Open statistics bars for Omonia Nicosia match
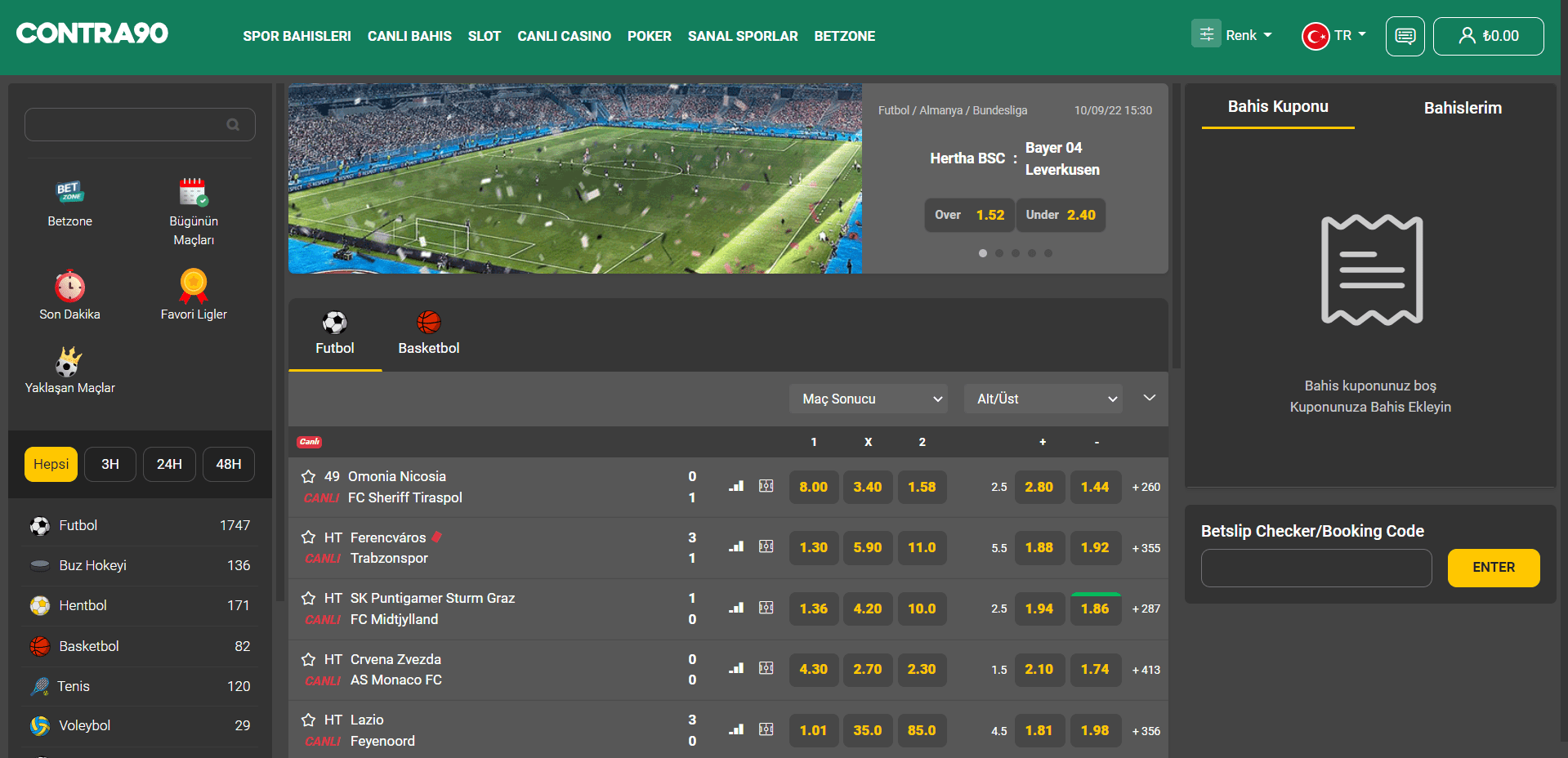The image size is (1568, 758). pos(736,486)
